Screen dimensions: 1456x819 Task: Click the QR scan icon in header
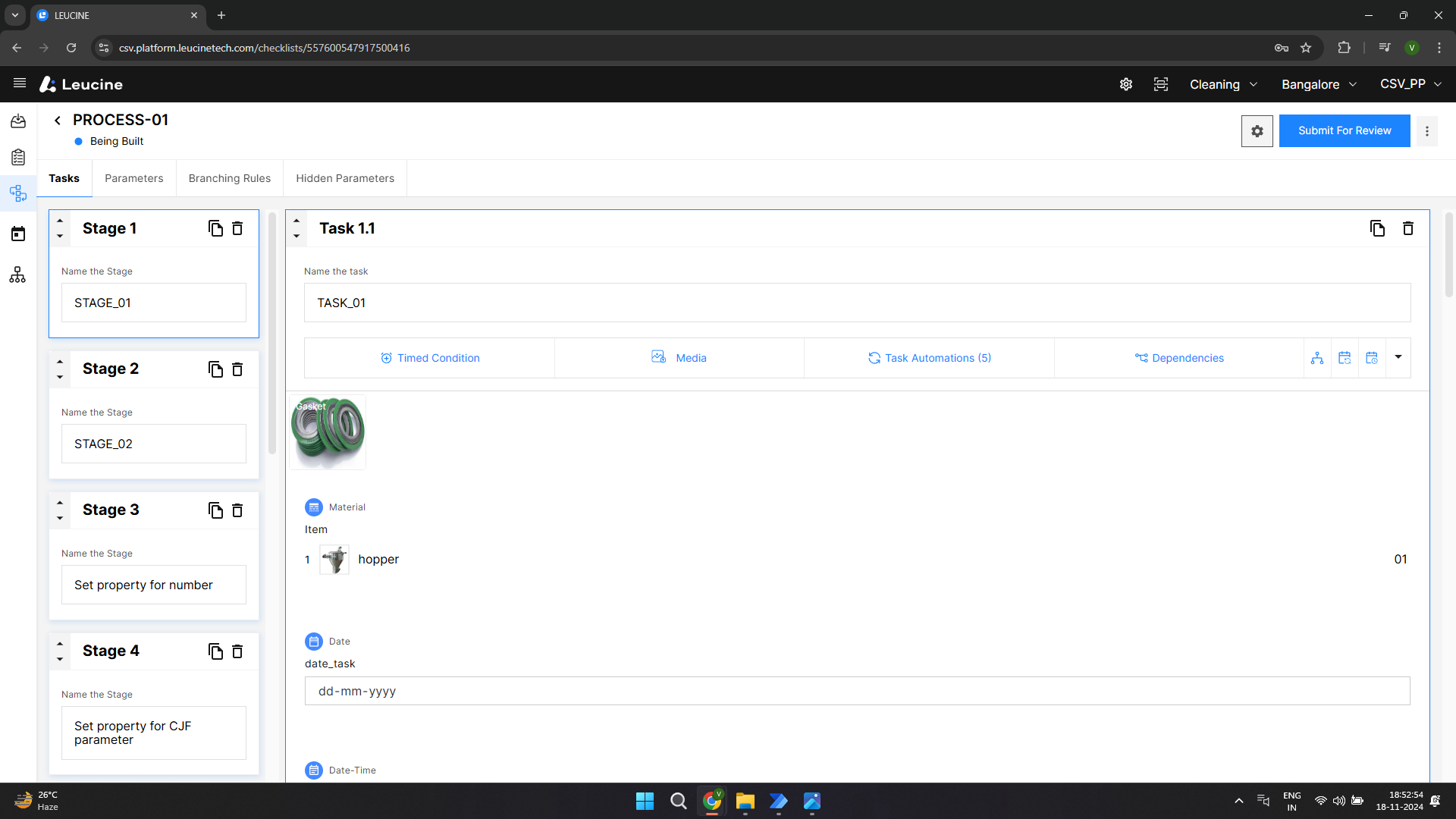point(1161,84)
